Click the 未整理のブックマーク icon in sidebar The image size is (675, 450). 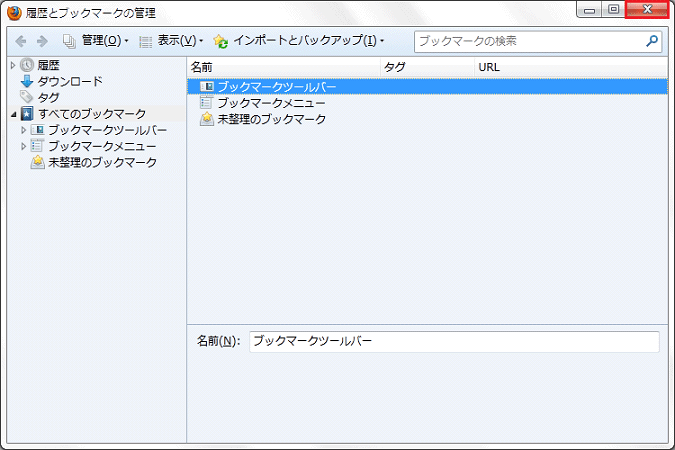37,162
